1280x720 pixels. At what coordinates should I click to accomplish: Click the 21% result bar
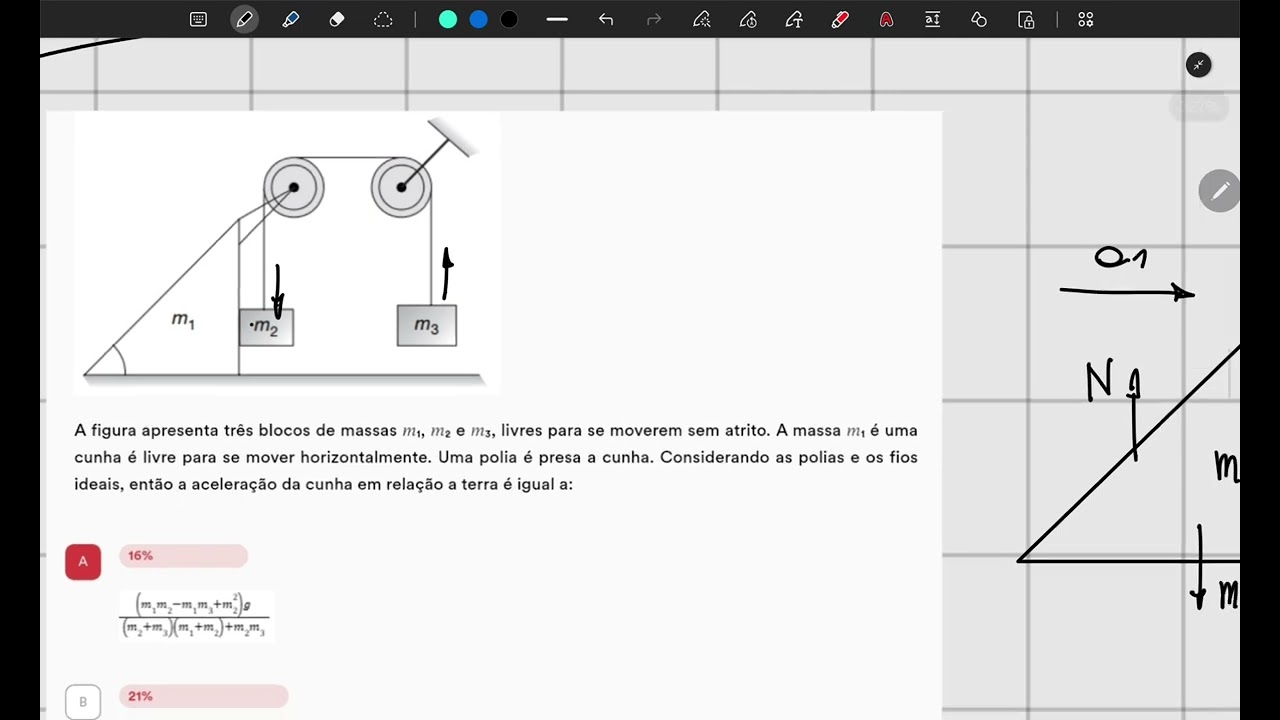click(x=204, y=696)
